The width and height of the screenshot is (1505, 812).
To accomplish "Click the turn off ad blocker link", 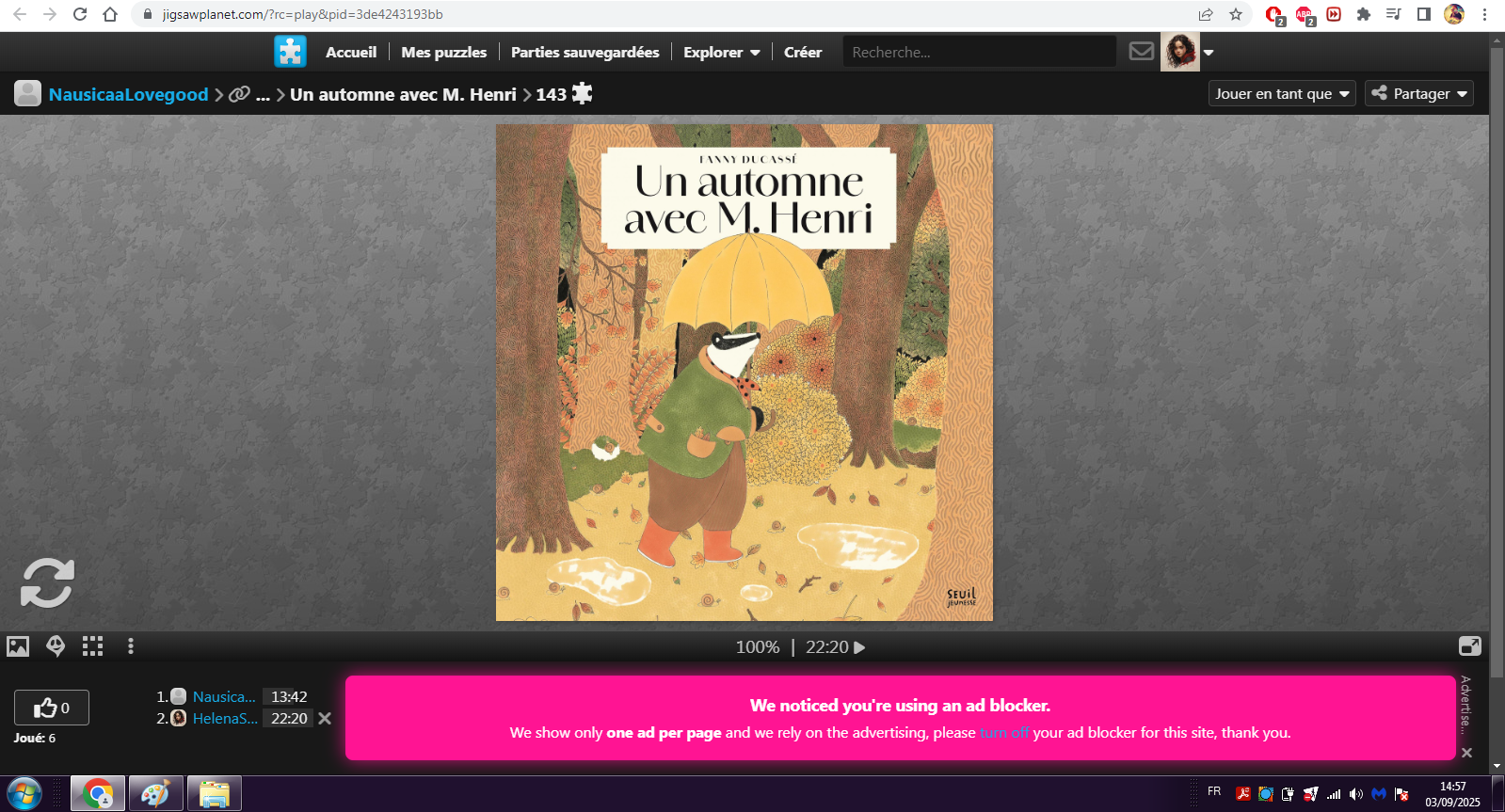I will (1003, 733).
